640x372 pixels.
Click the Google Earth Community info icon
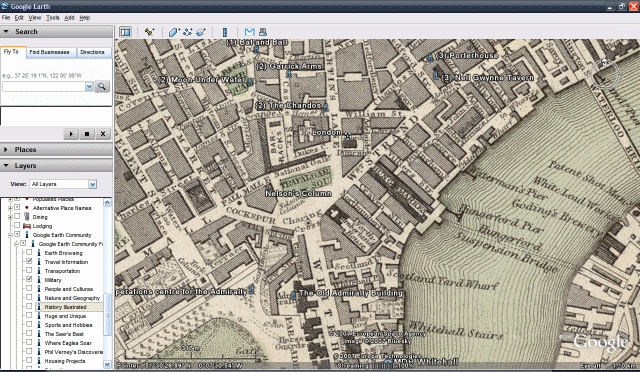(x=27, y=235)
